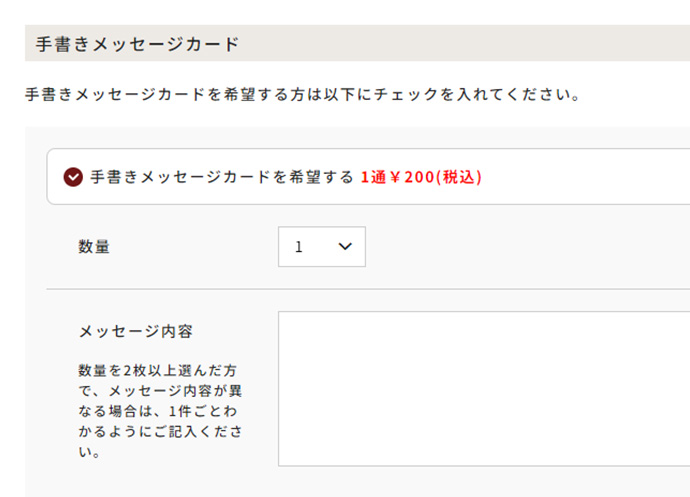
Task: Click blank area right of quantity dropdown
Action: click(x=520, y=247)
